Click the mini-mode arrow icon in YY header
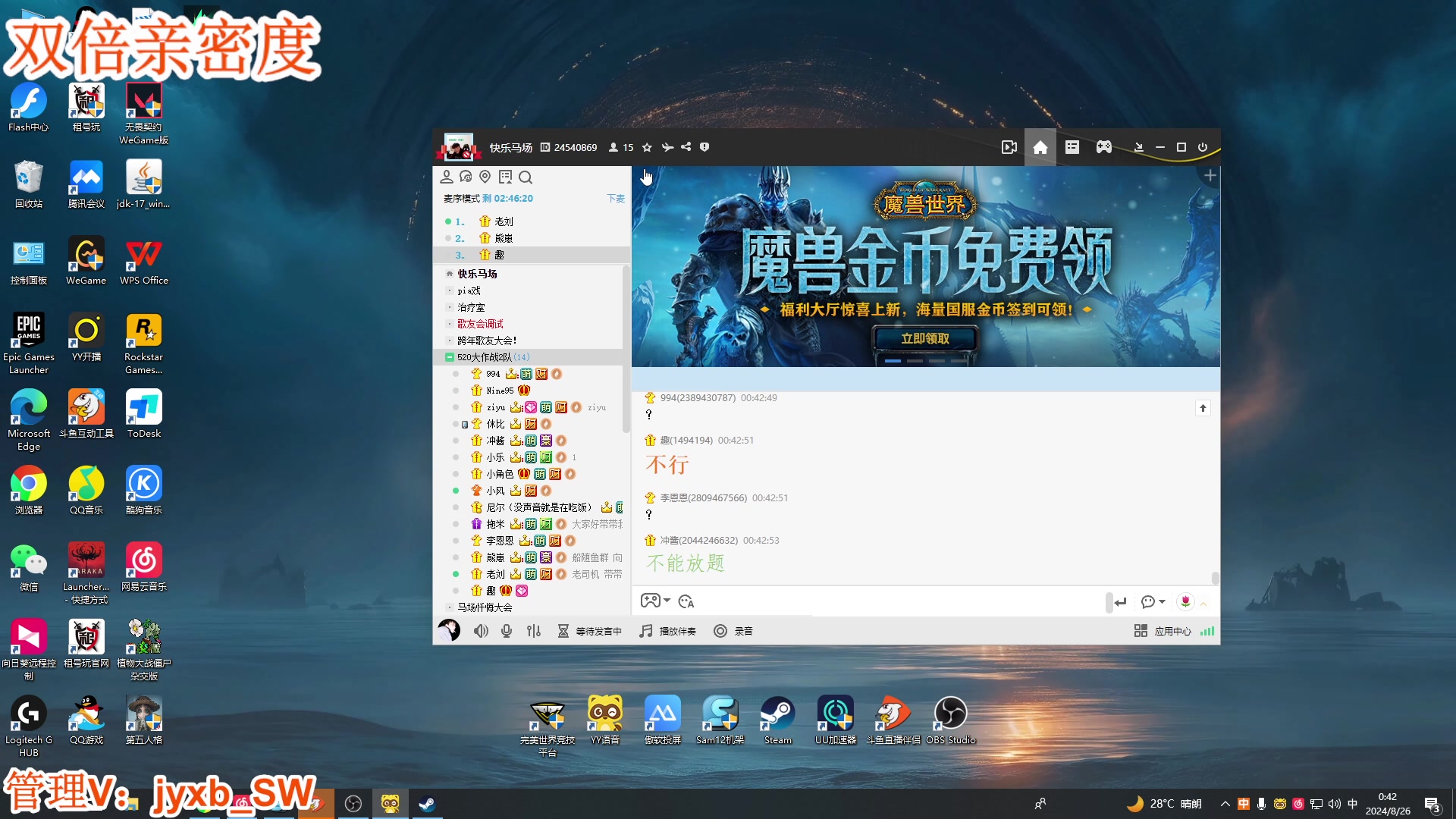 (1138, 147)
